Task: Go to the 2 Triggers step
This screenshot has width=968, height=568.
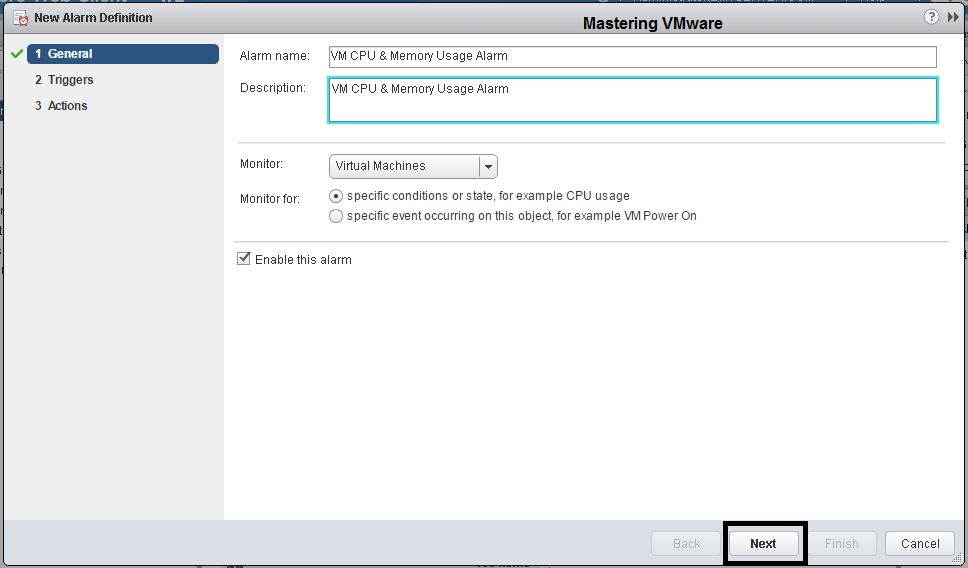Action: [x=64, y=80]
